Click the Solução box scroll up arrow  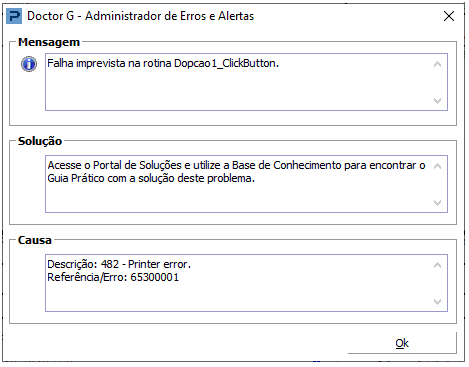click(437, 166)
